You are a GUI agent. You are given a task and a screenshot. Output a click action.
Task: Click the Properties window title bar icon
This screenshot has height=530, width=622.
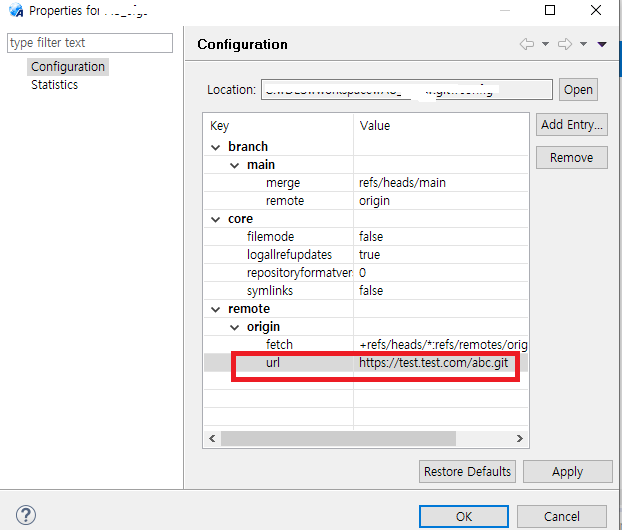point(15,10)
